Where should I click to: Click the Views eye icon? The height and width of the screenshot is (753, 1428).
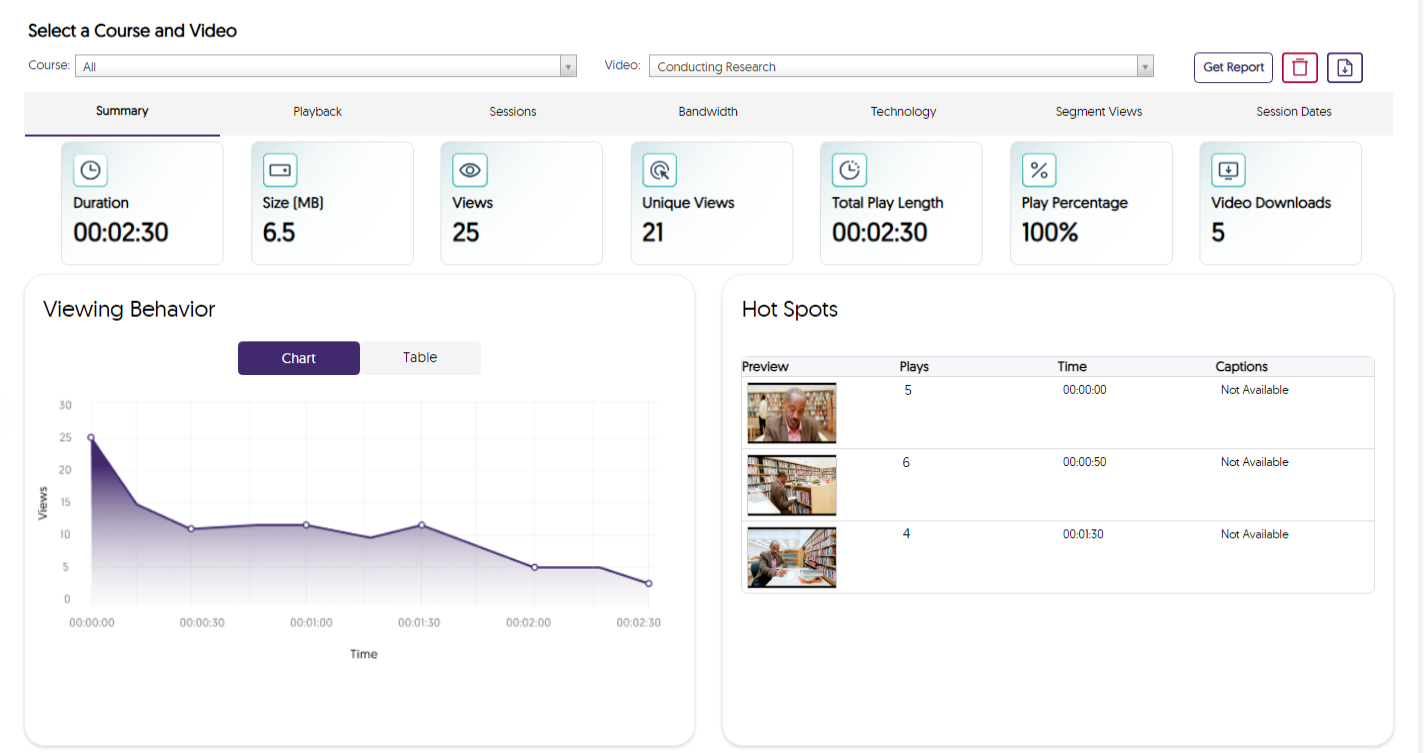(x=470, y=170)
